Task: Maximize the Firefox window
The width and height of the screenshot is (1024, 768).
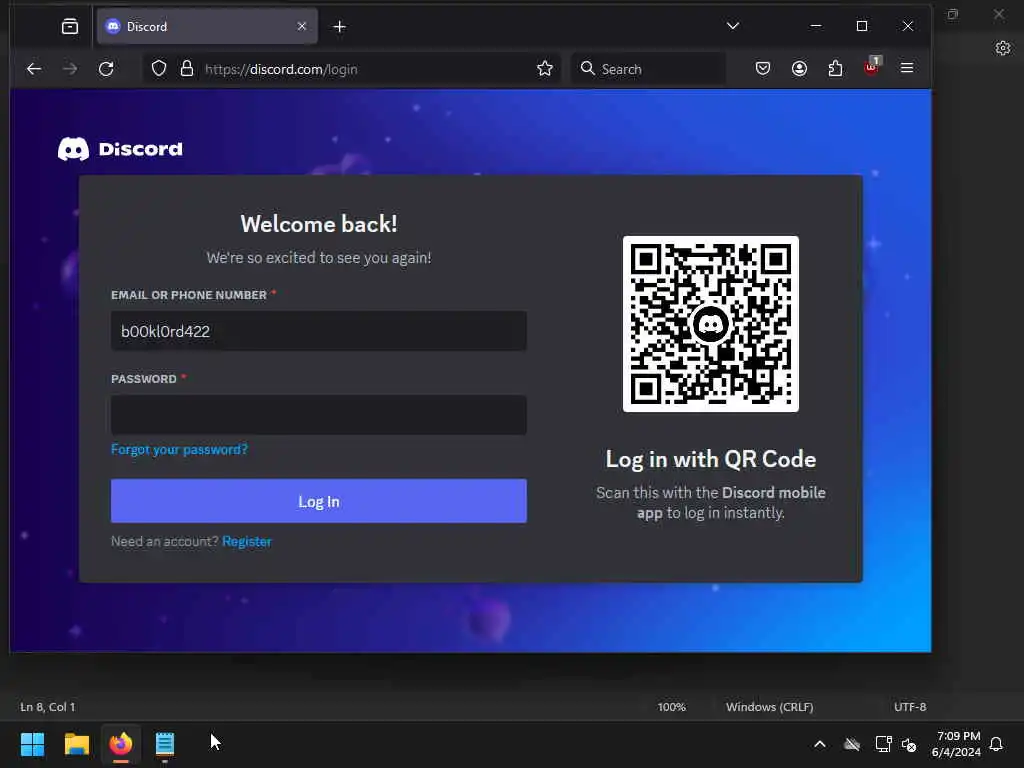Action: point(862,26)
